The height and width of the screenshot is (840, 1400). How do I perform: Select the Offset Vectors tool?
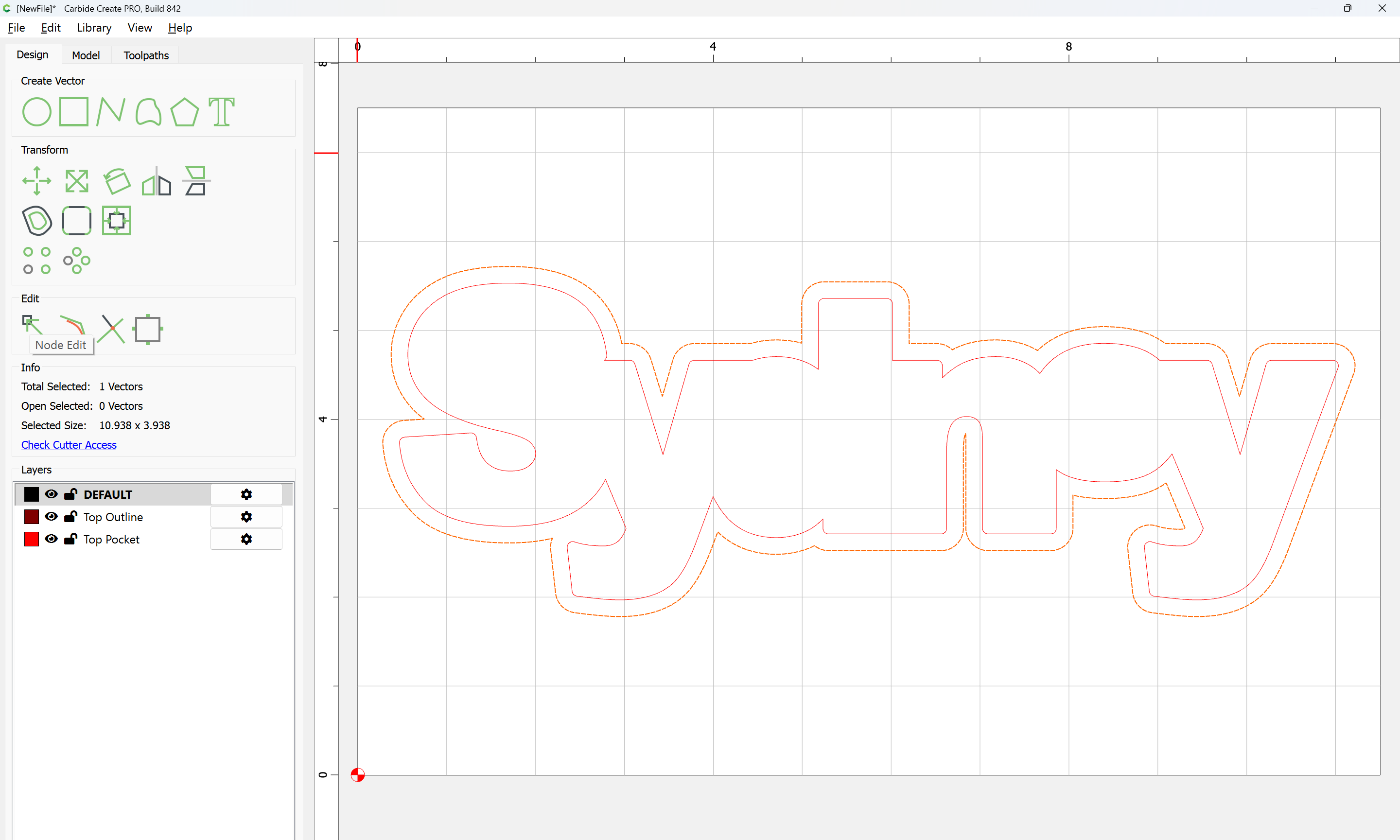(x=37, y=221)
